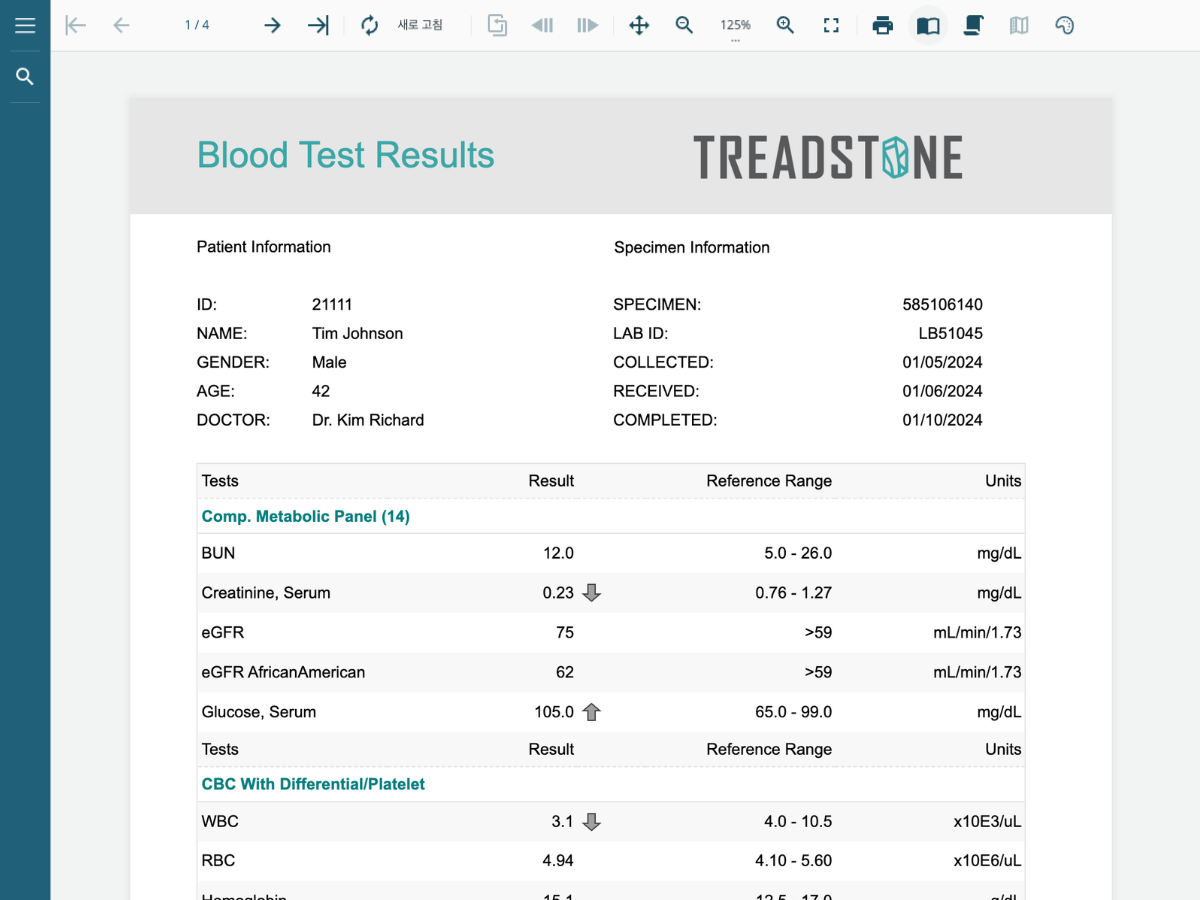Viewport: 1200px width, 900px height.
Task: Toggle the folded map view icon
Action: [x=1019, y=26]
